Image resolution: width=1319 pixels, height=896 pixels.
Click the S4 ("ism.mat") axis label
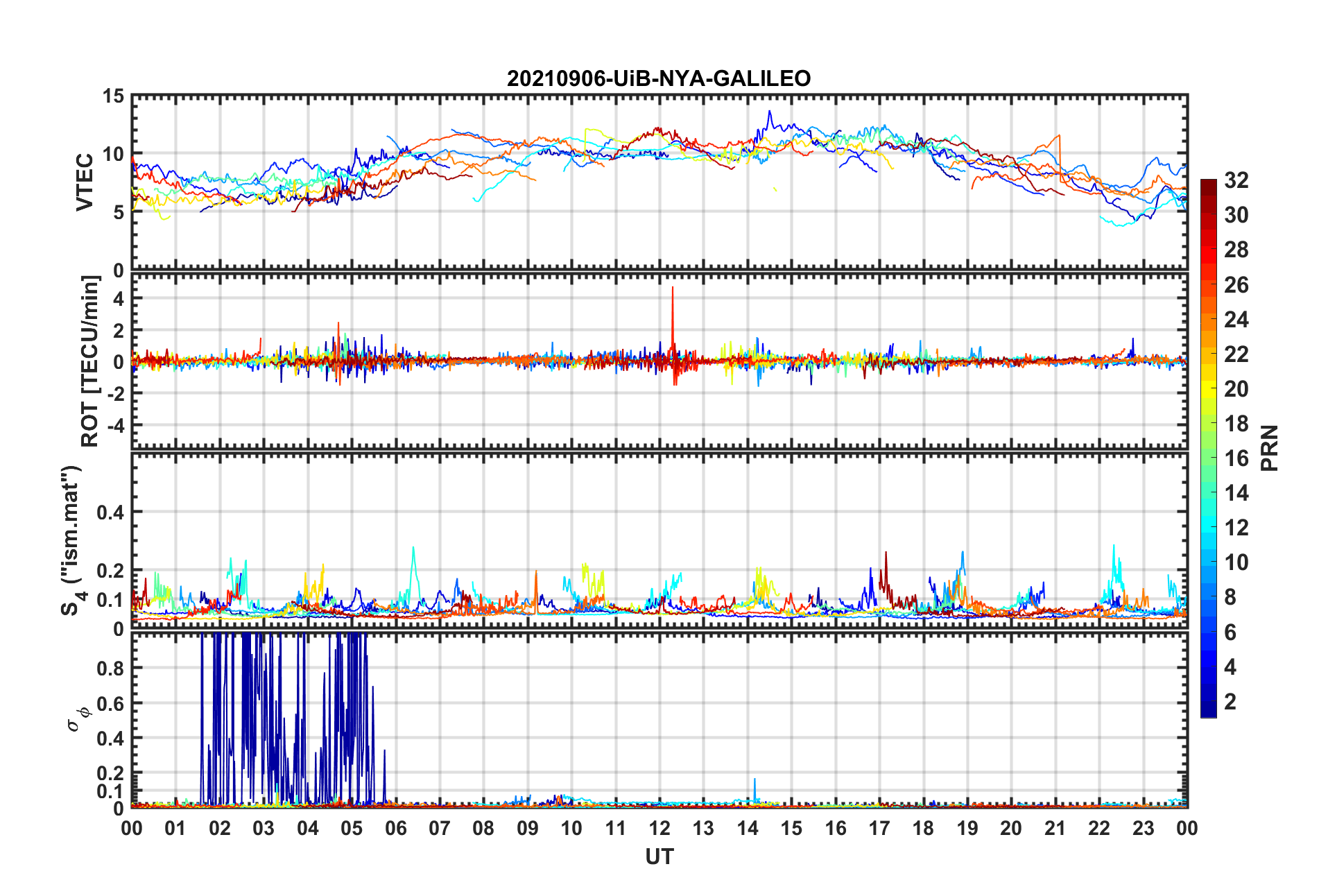pyautogui.click(x=71, y=540)
